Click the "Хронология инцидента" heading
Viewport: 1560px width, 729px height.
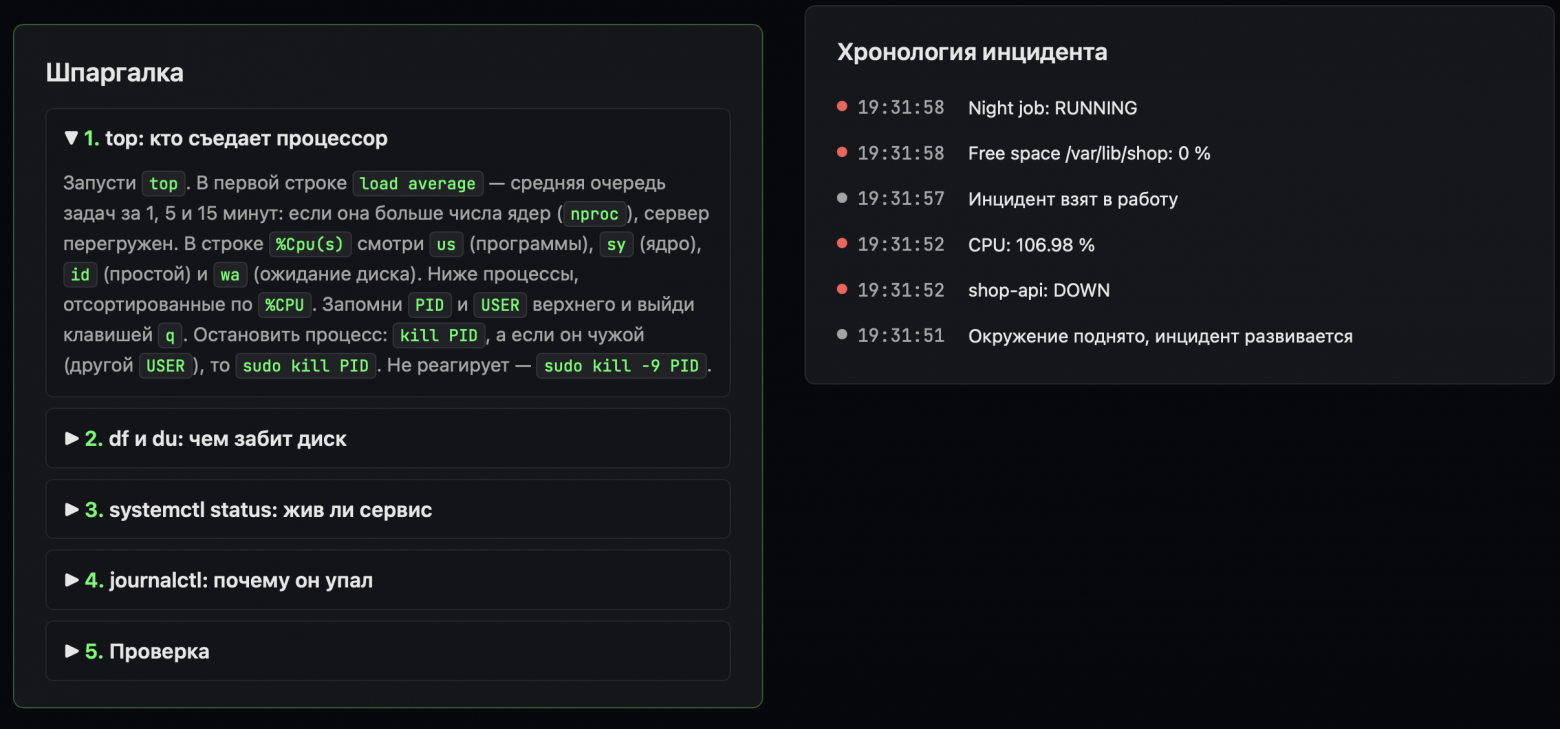tap(972, 52)
